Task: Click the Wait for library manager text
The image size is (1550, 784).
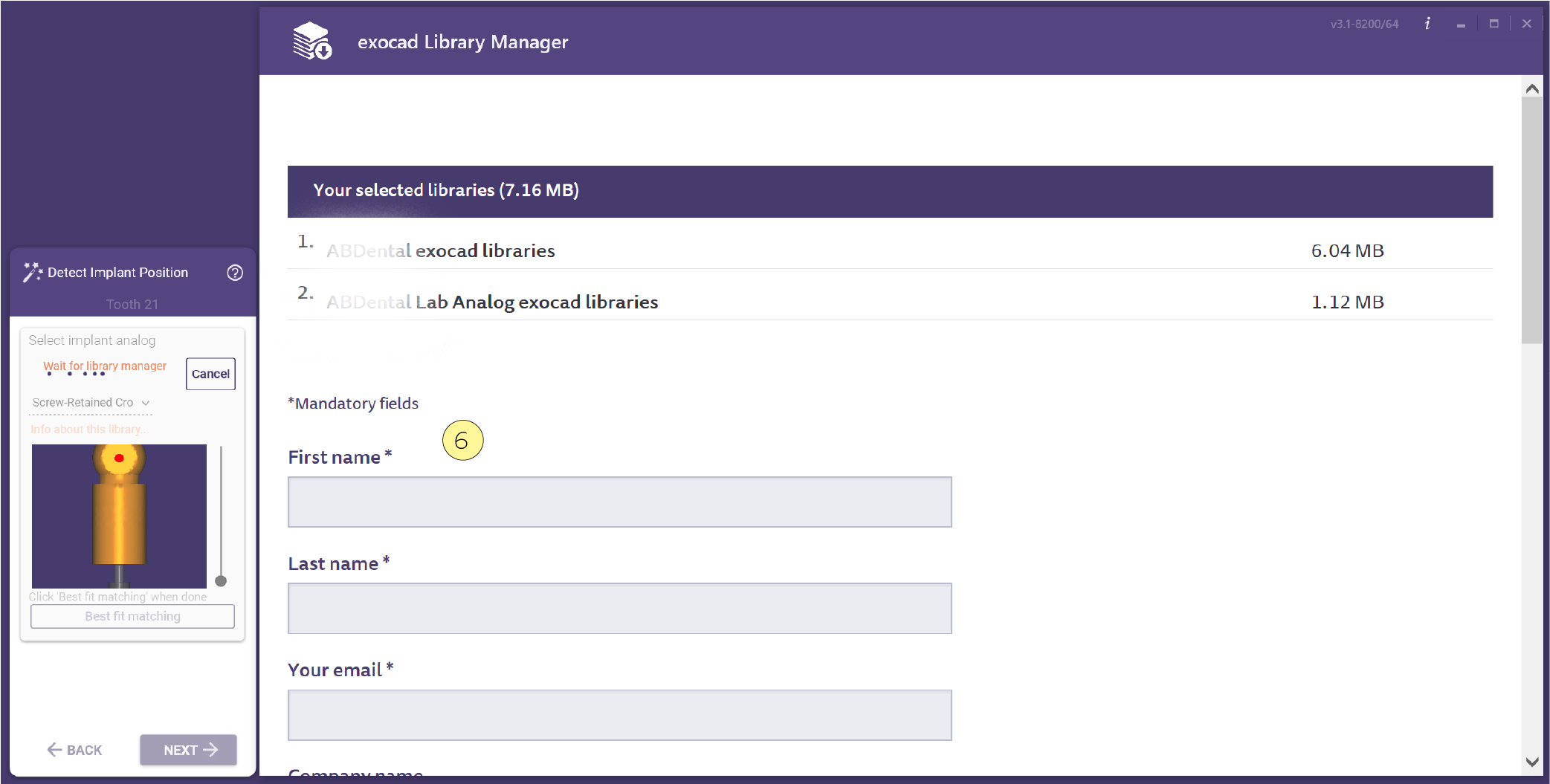Action: click(x=105, y=366)
